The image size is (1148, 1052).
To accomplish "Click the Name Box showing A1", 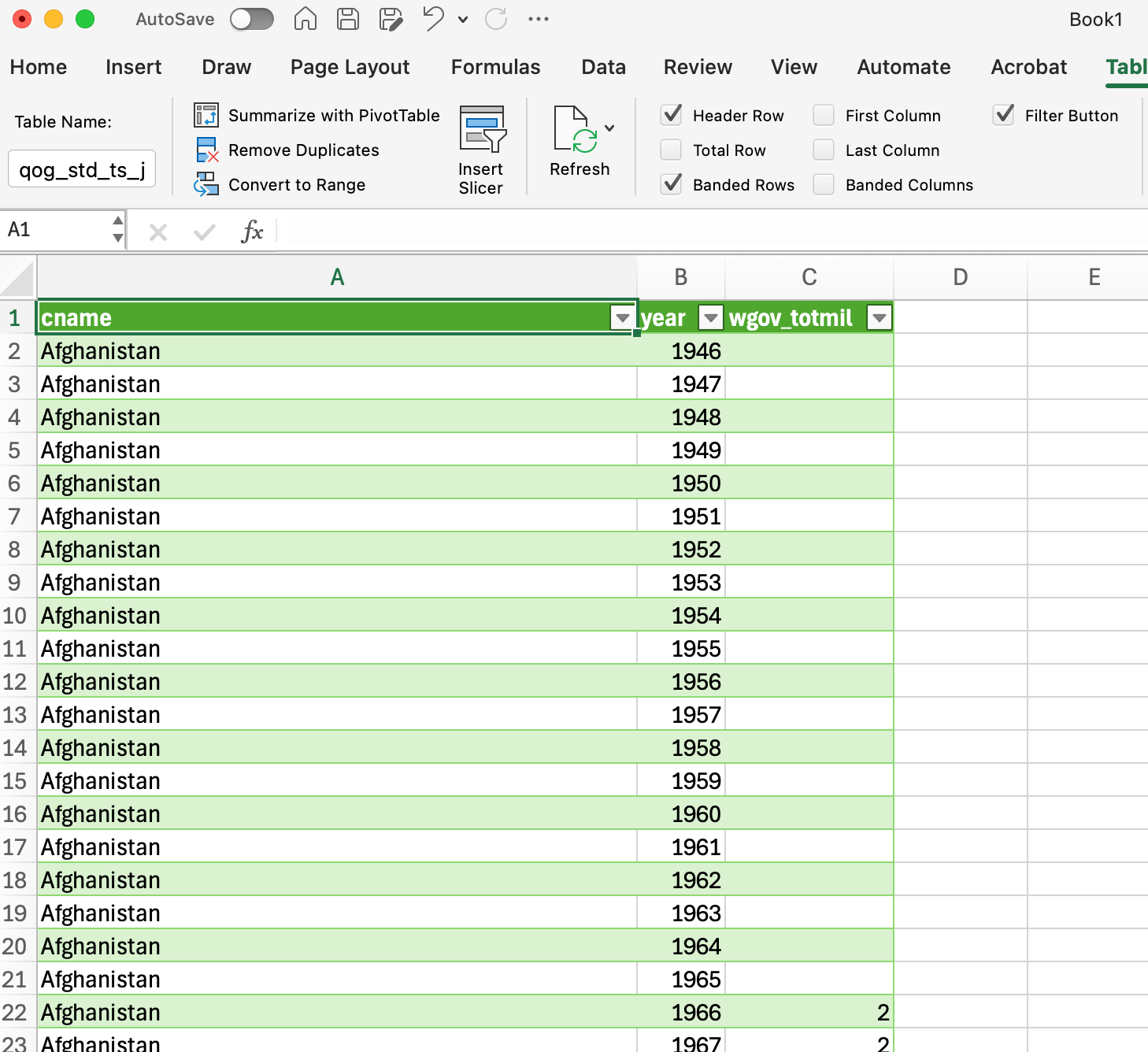I will coord(55,230).
